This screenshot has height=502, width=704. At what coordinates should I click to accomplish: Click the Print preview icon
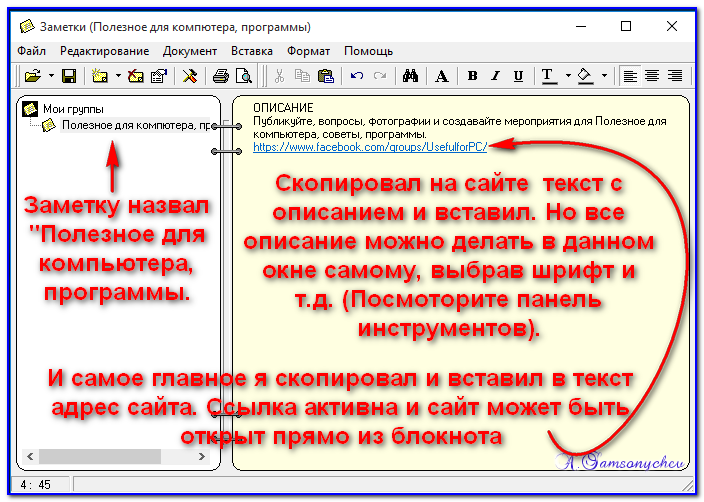pos(244,76)
